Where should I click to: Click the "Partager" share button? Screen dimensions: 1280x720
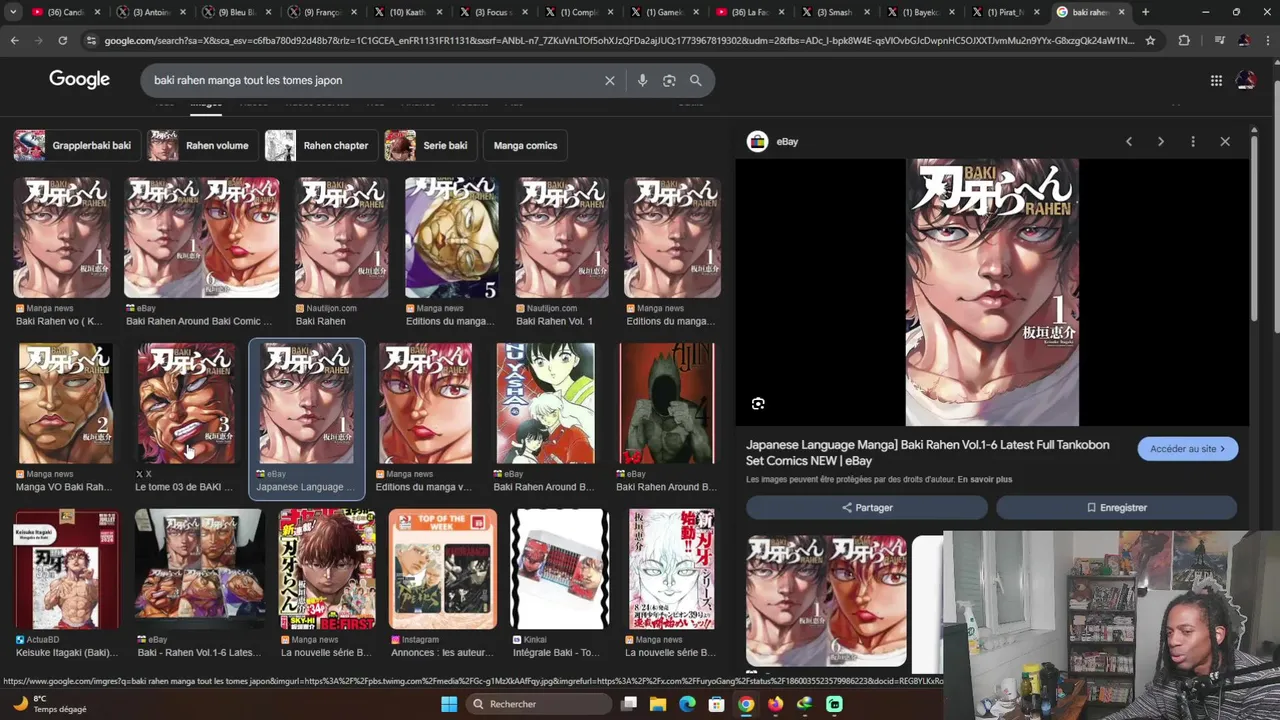(867, 507)
